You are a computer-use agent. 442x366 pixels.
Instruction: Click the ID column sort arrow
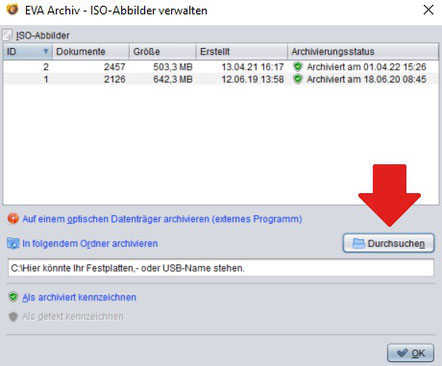46,51
